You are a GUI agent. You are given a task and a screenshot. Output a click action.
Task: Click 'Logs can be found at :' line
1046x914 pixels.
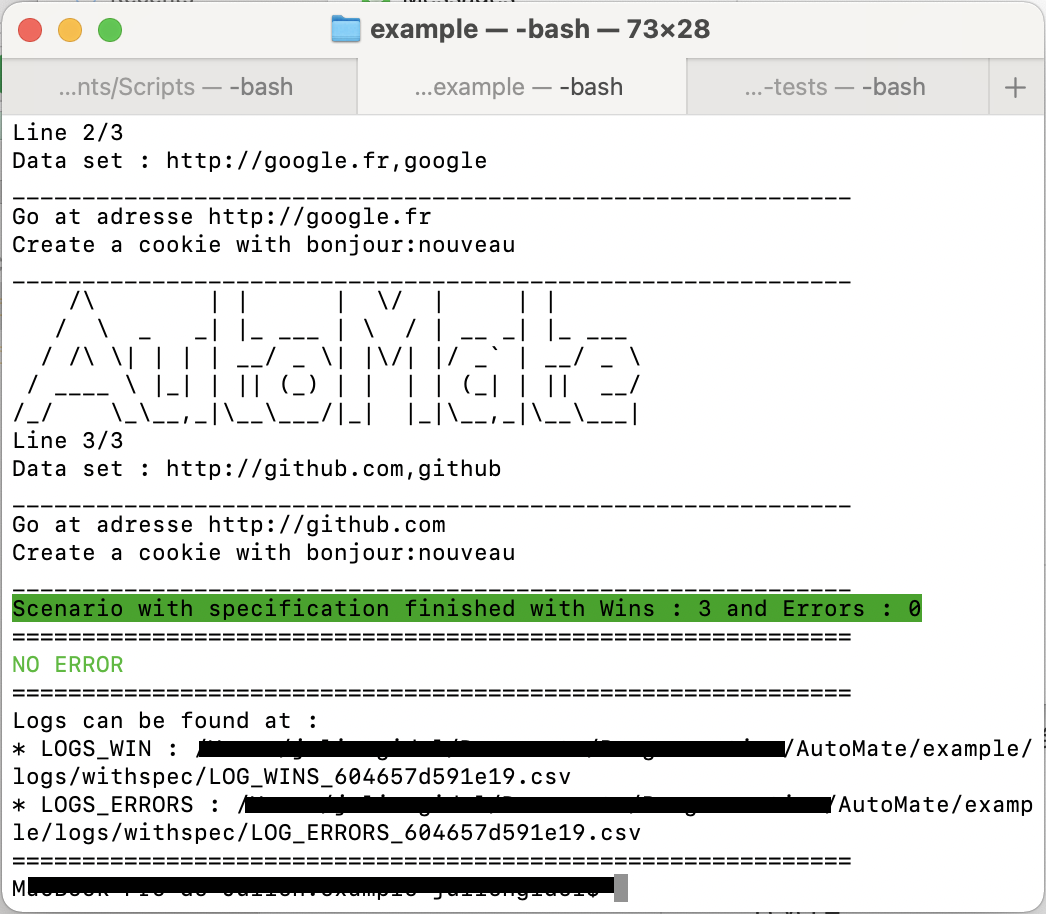(165, 721)
